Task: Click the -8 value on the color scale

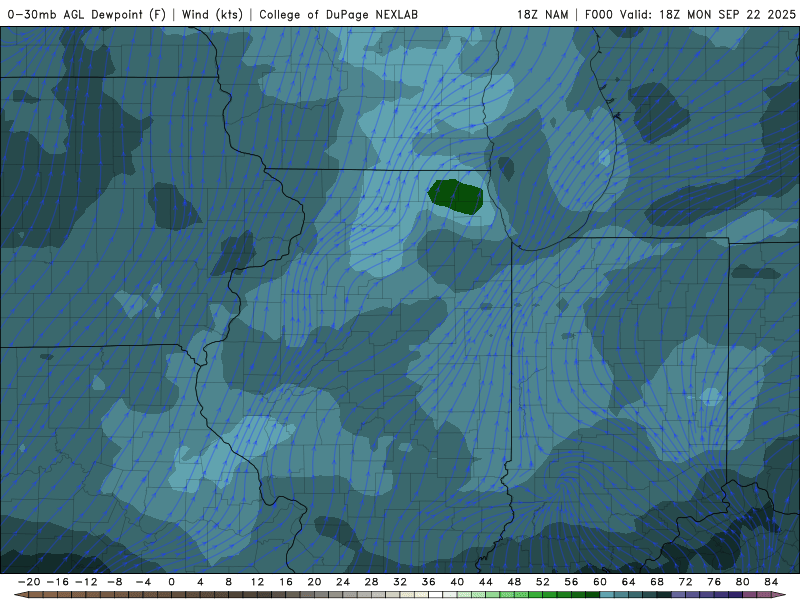Action: pyautogui.click(x=114, y=582)
